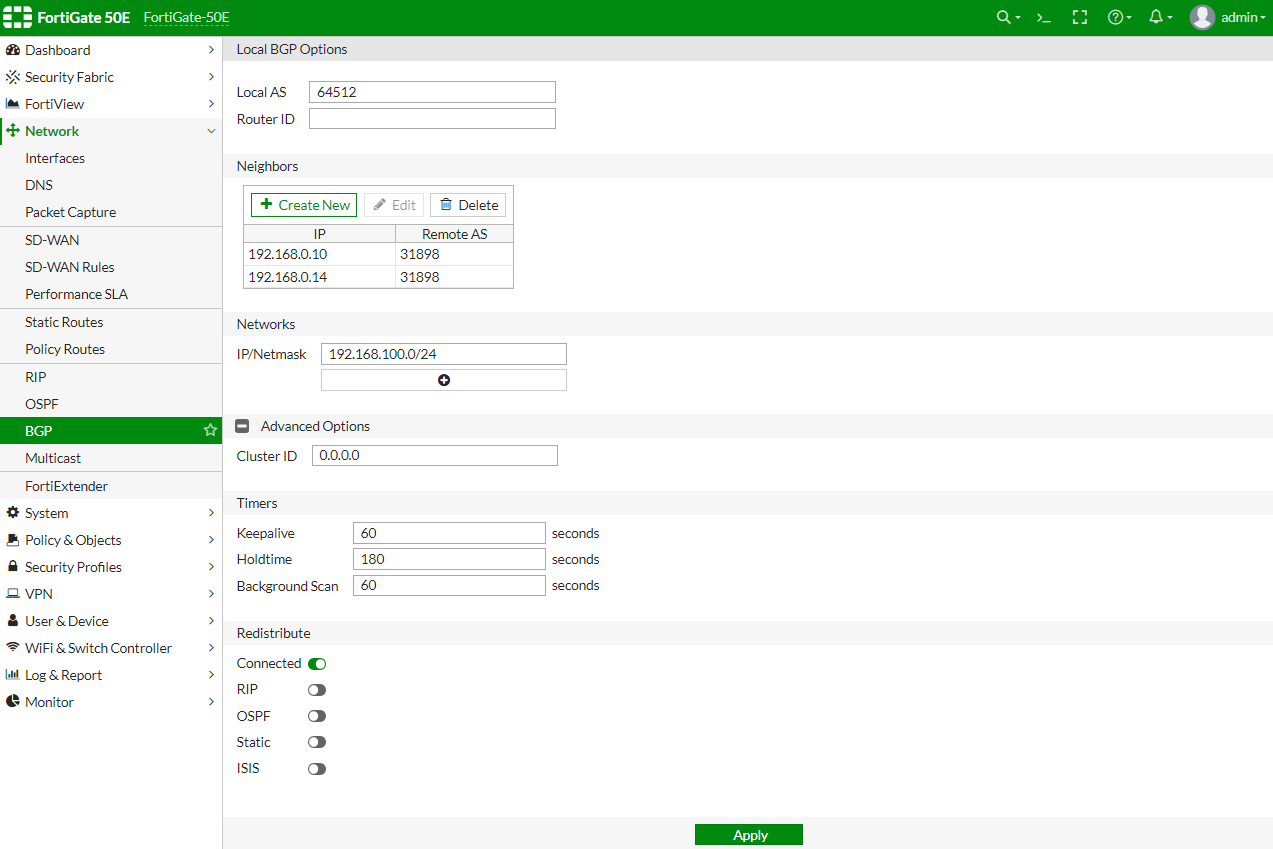Screen dimensions: 1273x849
Task: Open the Interfaces page
Action: coord(55,158)
